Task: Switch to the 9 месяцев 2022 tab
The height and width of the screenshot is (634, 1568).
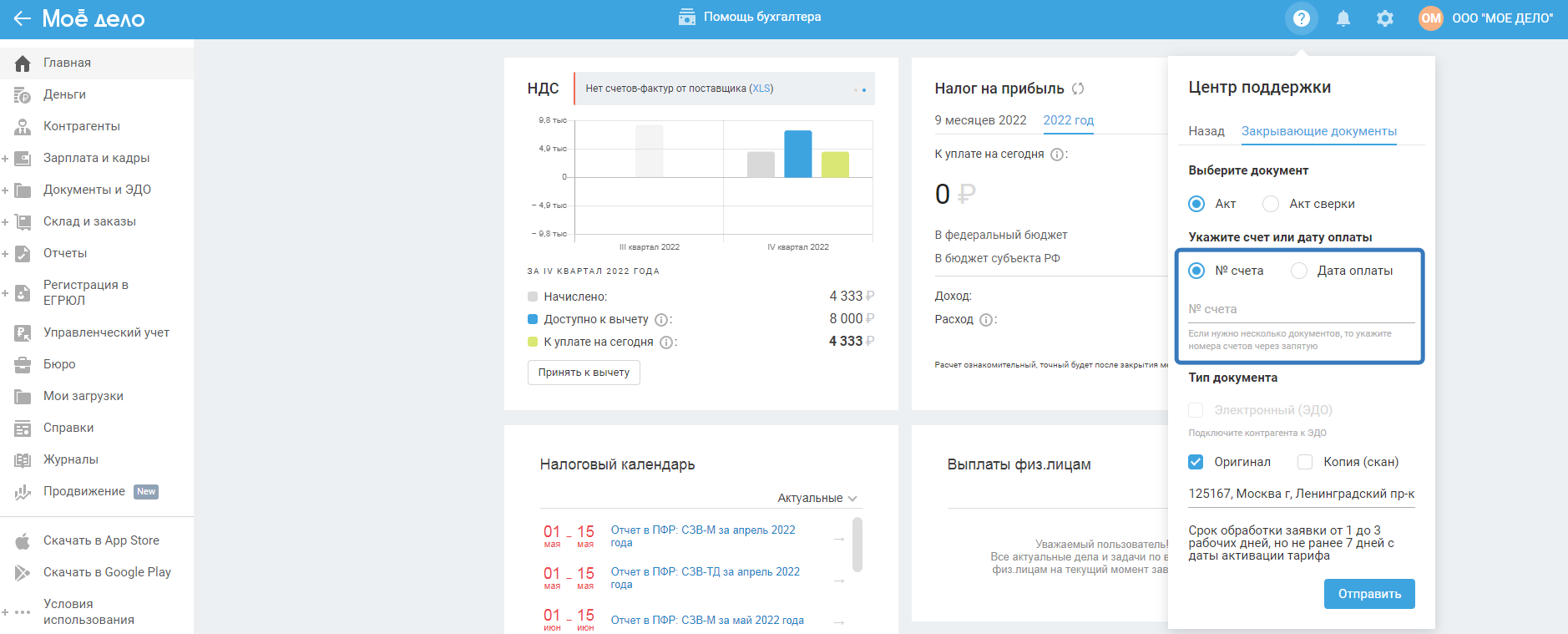Action: pos(980,120)
